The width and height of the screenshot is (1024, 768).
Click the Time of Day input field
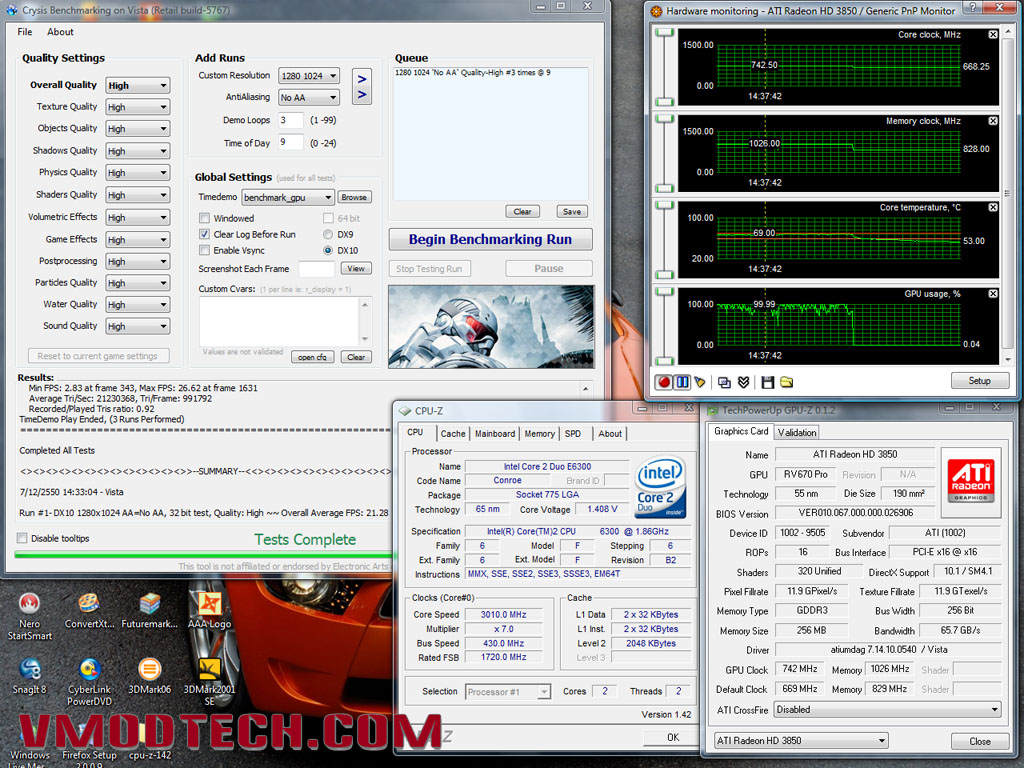[291, 142]
